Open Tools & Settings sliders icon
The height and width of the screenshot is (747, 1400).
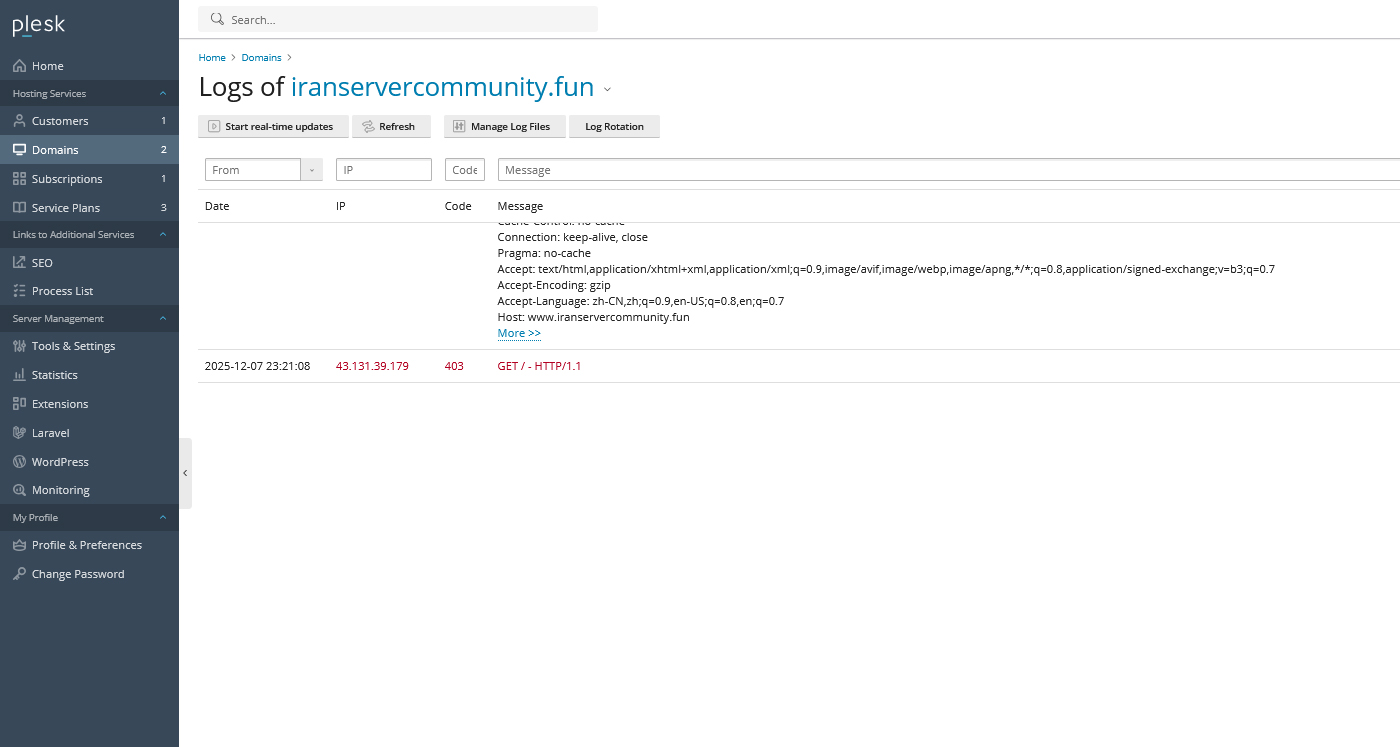(x=19, y=346)
